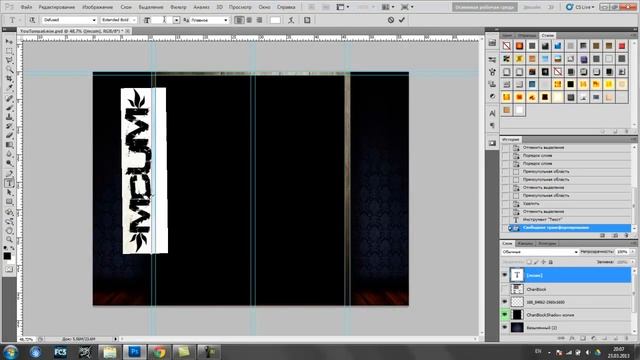Screen dimensions: 640x360
Task: Select the Eraser tool
Action: [x=9, y=135]
